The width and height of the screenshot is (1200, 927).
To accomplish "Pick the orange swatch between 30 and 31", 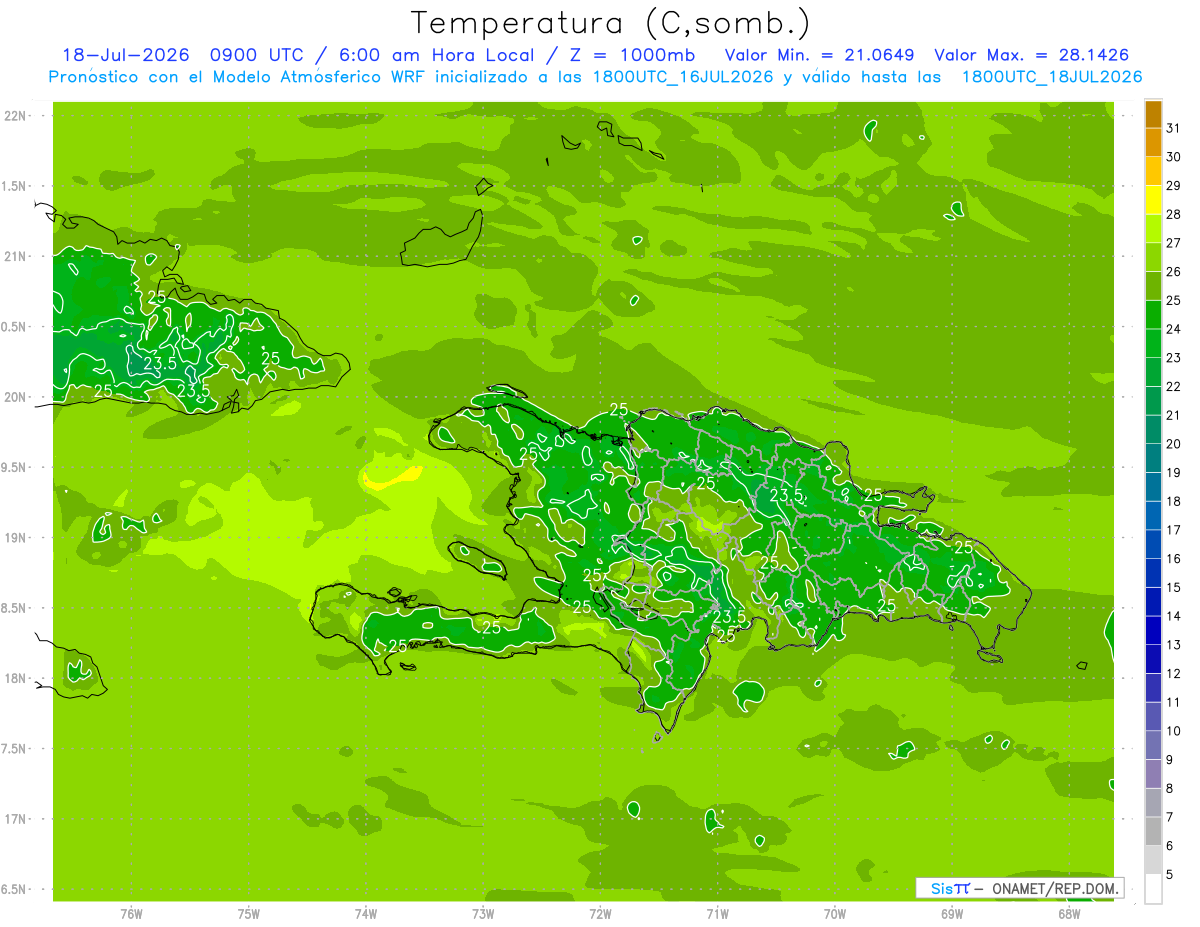I will pos(1153,143).
